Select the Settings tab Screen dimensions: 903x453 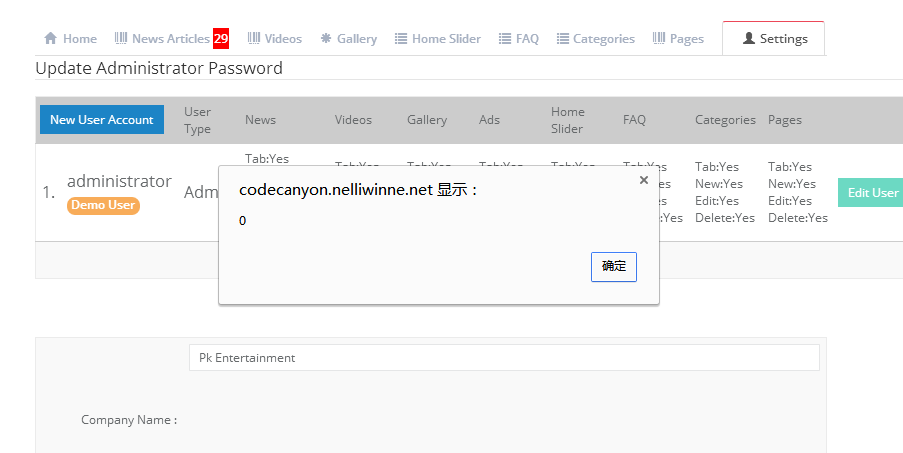[x=773, y=39]
